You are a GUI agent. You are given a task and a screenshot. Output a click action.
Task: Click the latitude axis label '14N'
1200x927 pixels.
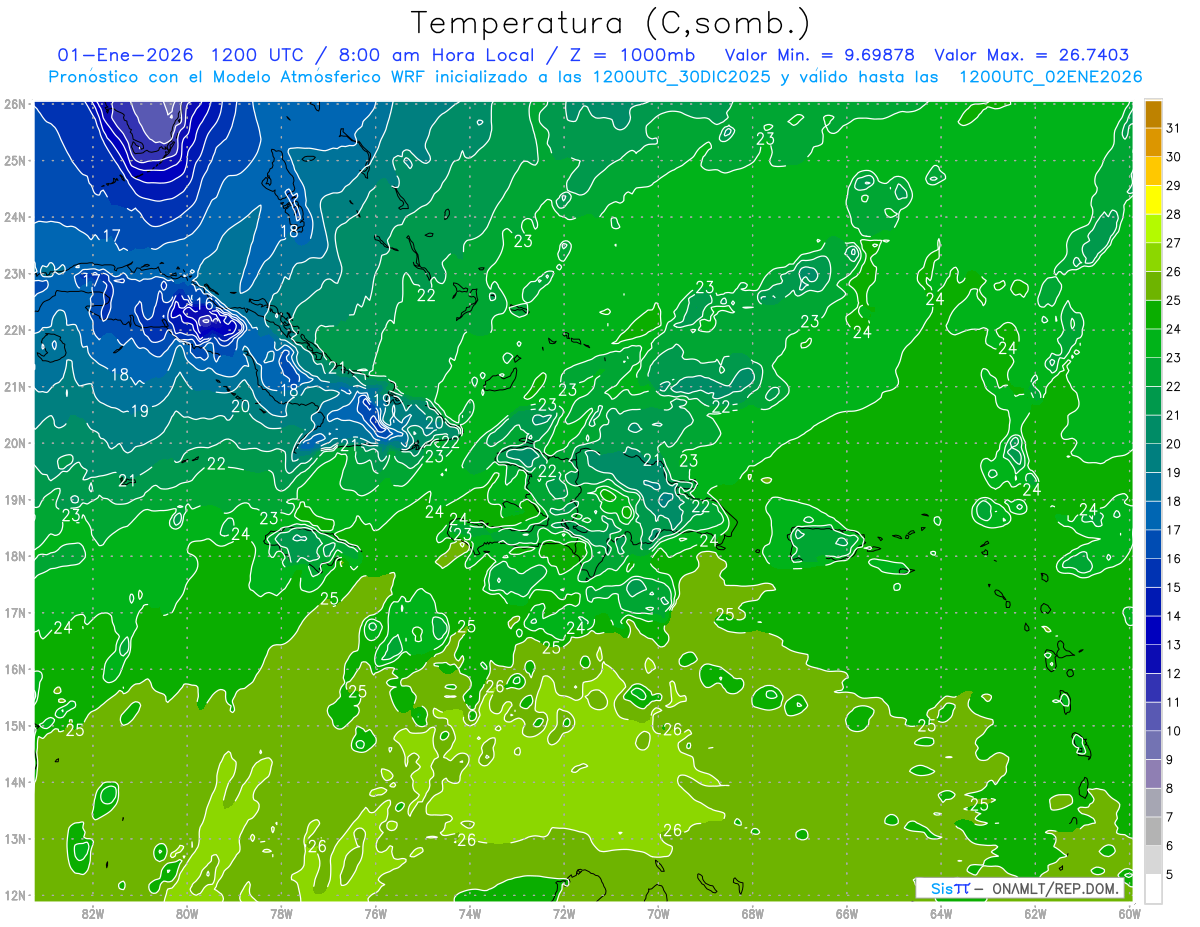(x=15, y=782)
